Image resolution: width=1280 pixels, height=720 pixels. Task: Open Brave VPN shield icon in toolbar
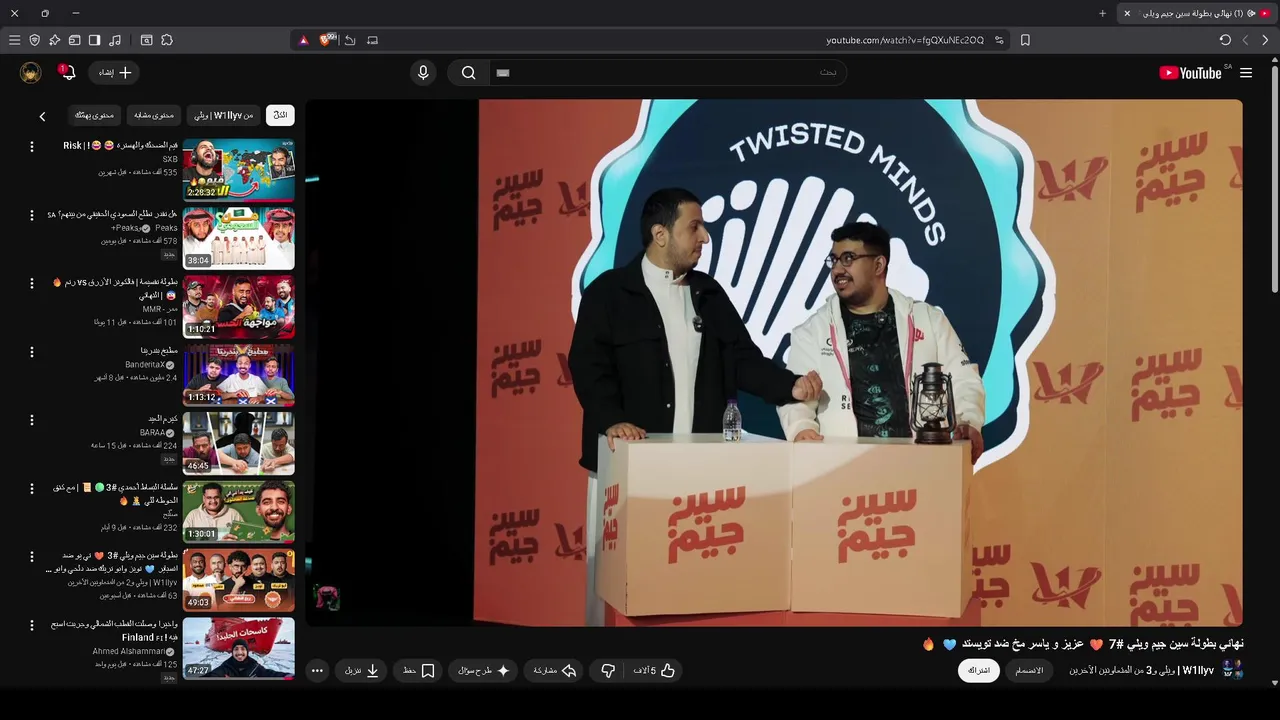pyautogui.click(x=34, y=40)
